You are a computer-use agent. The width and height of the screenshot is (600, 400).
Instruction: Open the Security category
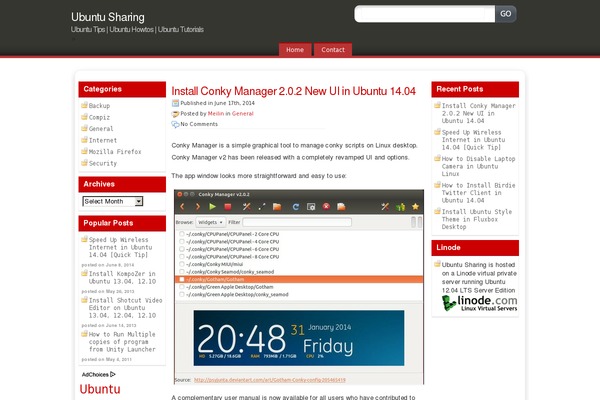coord(103,163)
